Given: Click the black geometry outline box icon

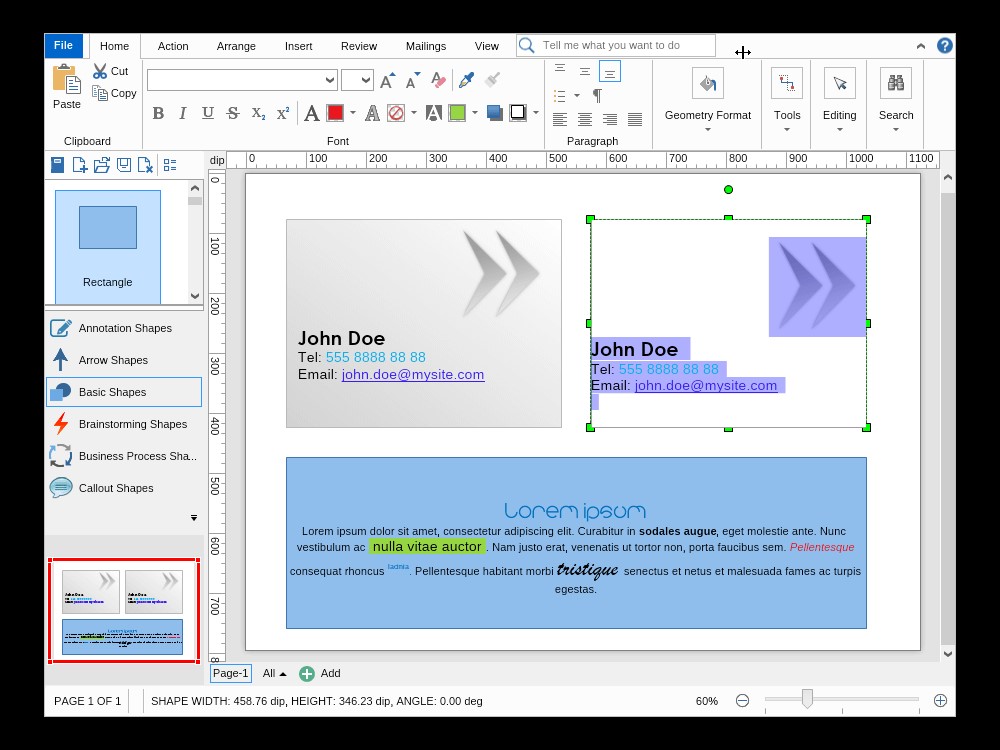Looking at the screenshot, I should point(518,113).
